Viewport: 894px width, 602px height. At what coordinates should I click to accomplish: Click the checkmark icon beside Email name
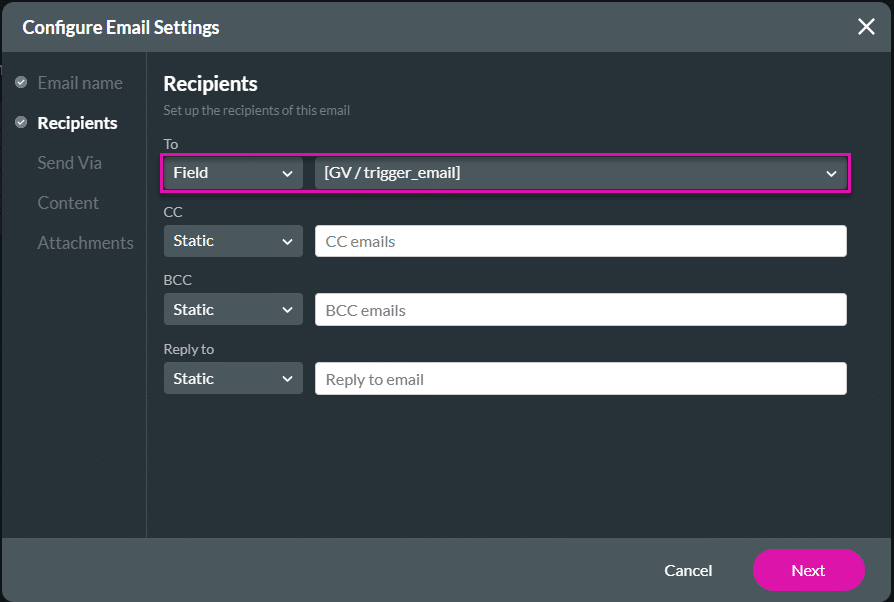pos(21,82)
